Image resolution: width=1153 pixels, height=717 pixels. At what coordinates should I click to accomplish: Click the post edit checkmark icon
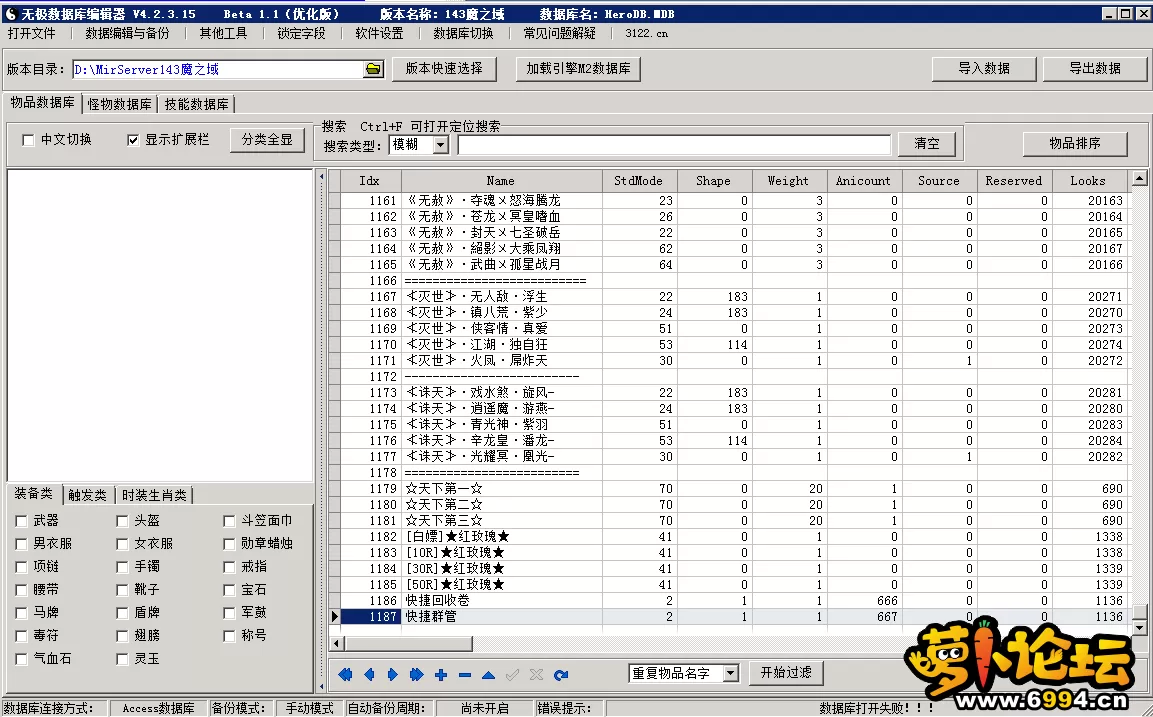[x=513, y=674]
